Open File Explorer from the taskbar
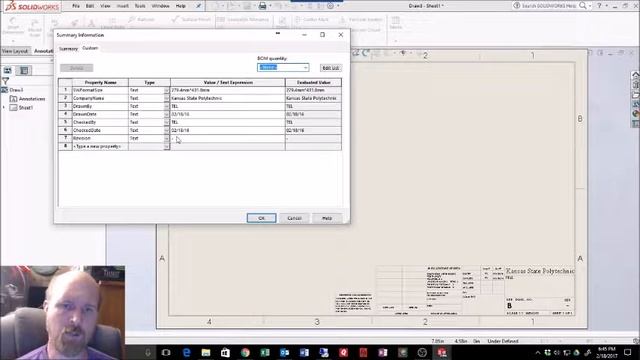This screenshot has width=640, height=360. click(x=206, y=353)
